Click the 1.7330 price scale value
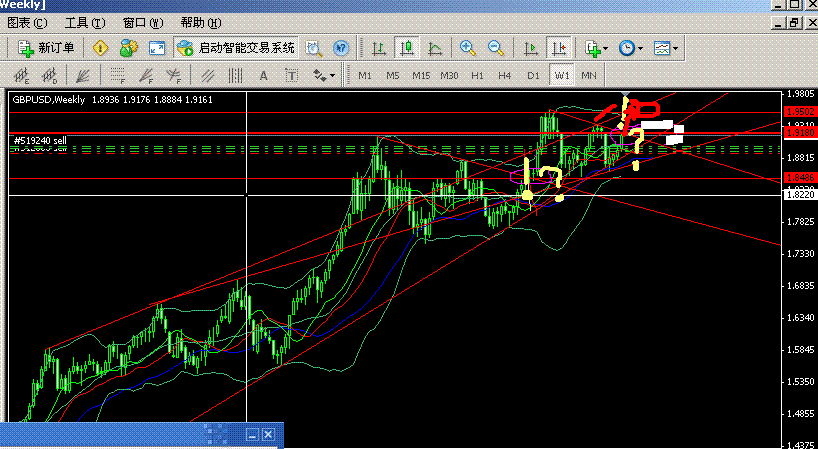The width and height of the screenshot is (818, 449). pyautogui.click(x=801, y=253)
